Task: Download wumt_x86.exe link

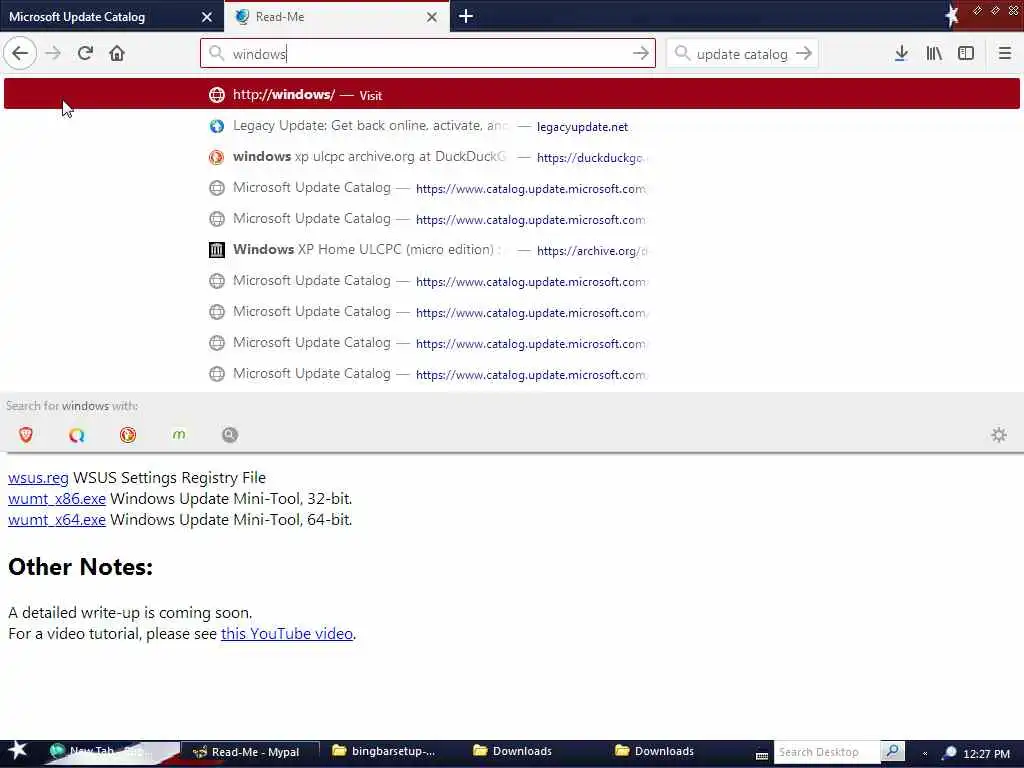Action: click(57, 499)
